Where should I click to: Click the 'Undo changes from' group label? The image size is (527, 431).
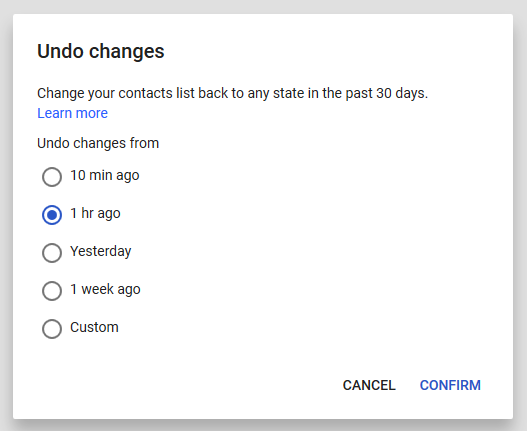[x=98, y=143]
